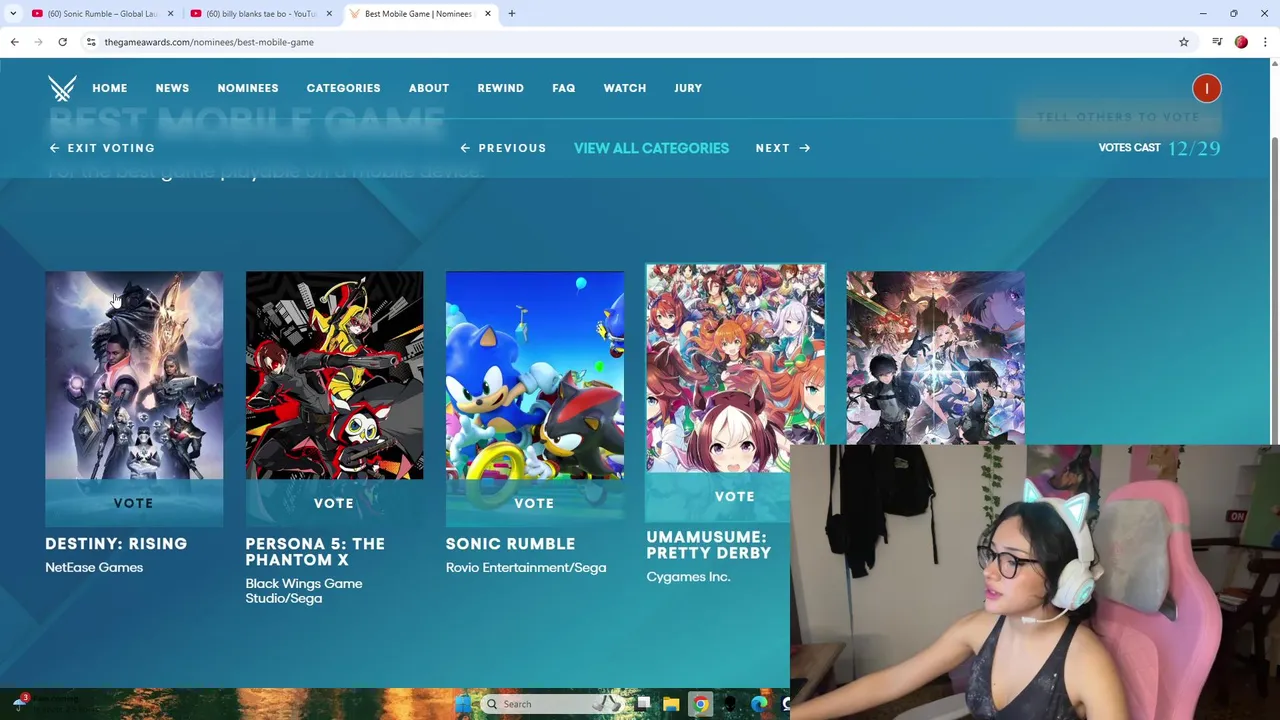Viewport: 1280px width, 720px height.
Task: Open the user profile avatar icon
Action: tap(1206, 88)
